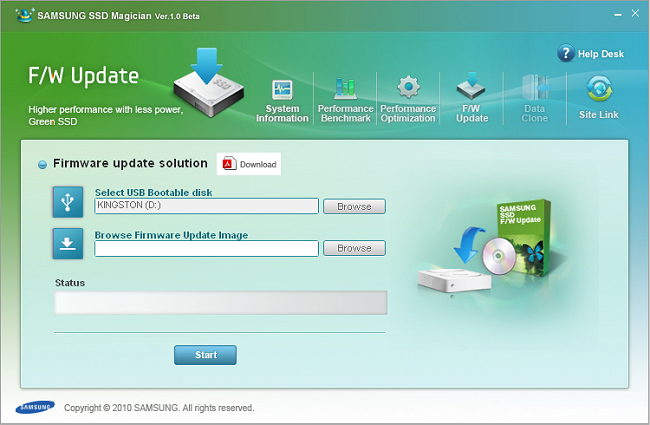
Task: Click the Status label
Action: [x=70, y=283]
